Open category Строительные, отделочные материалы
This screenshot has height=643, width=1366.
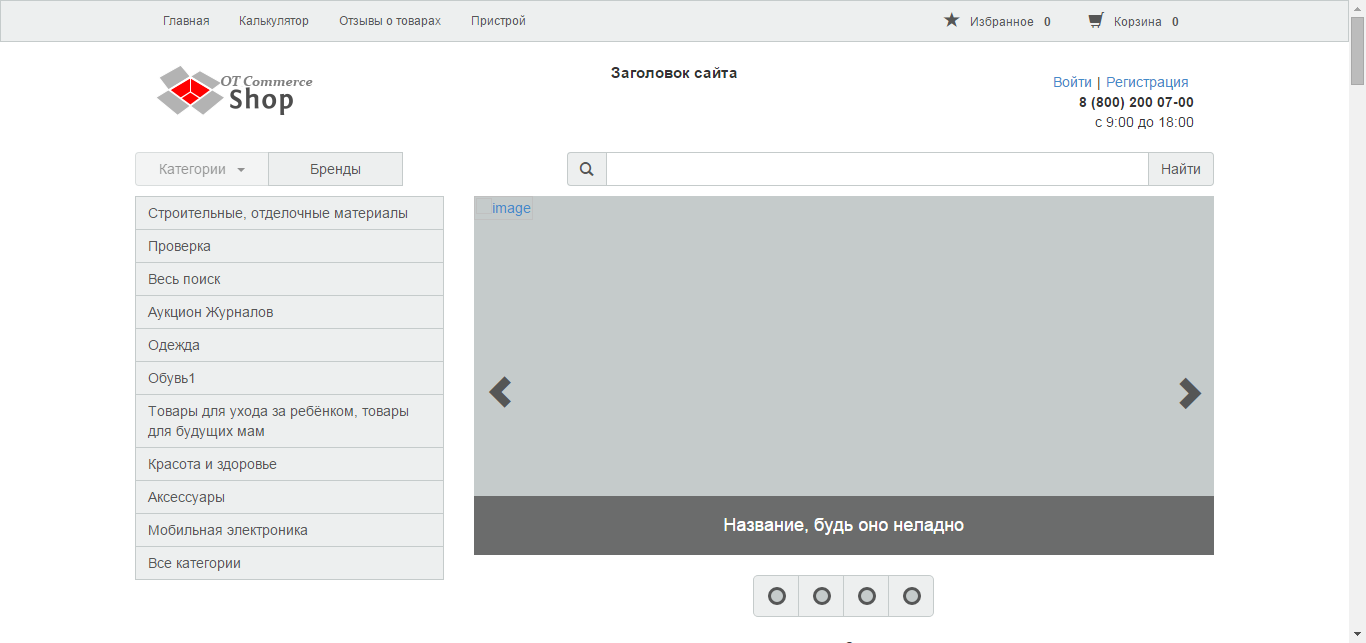[289, 213]
